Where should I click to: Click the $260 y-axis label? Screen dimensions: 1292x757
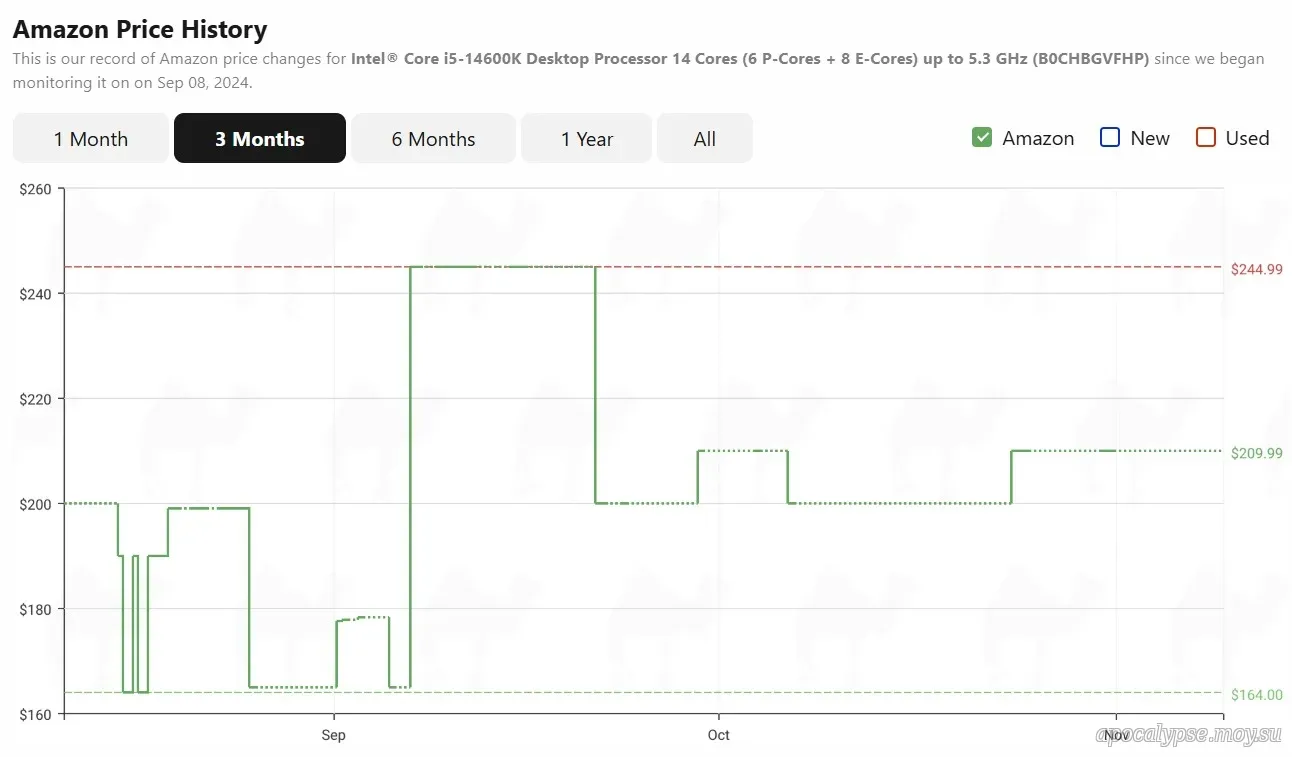click(x=36, y=189)
